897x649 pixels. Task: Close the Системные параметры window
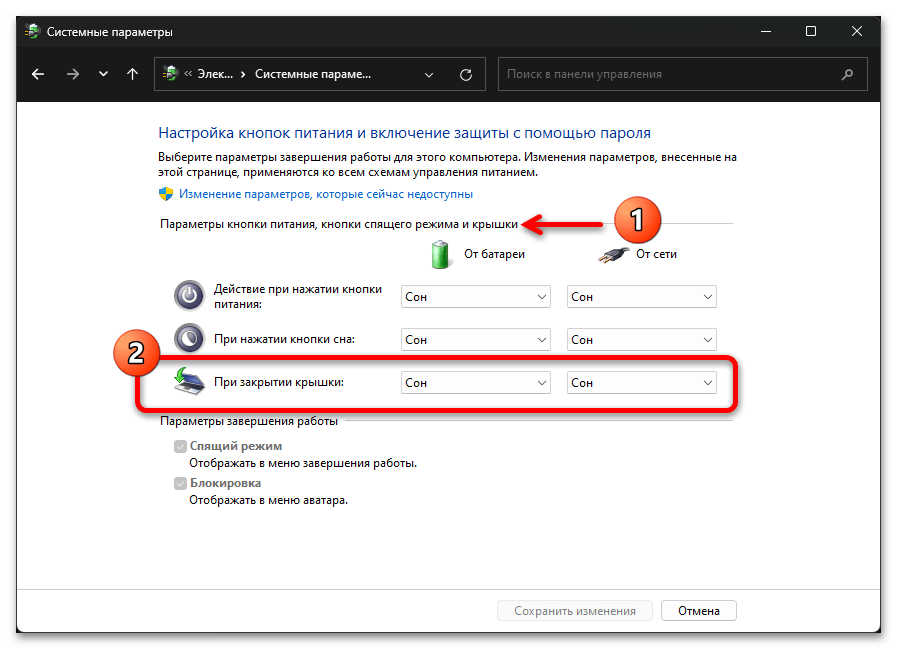pos(856,31)
